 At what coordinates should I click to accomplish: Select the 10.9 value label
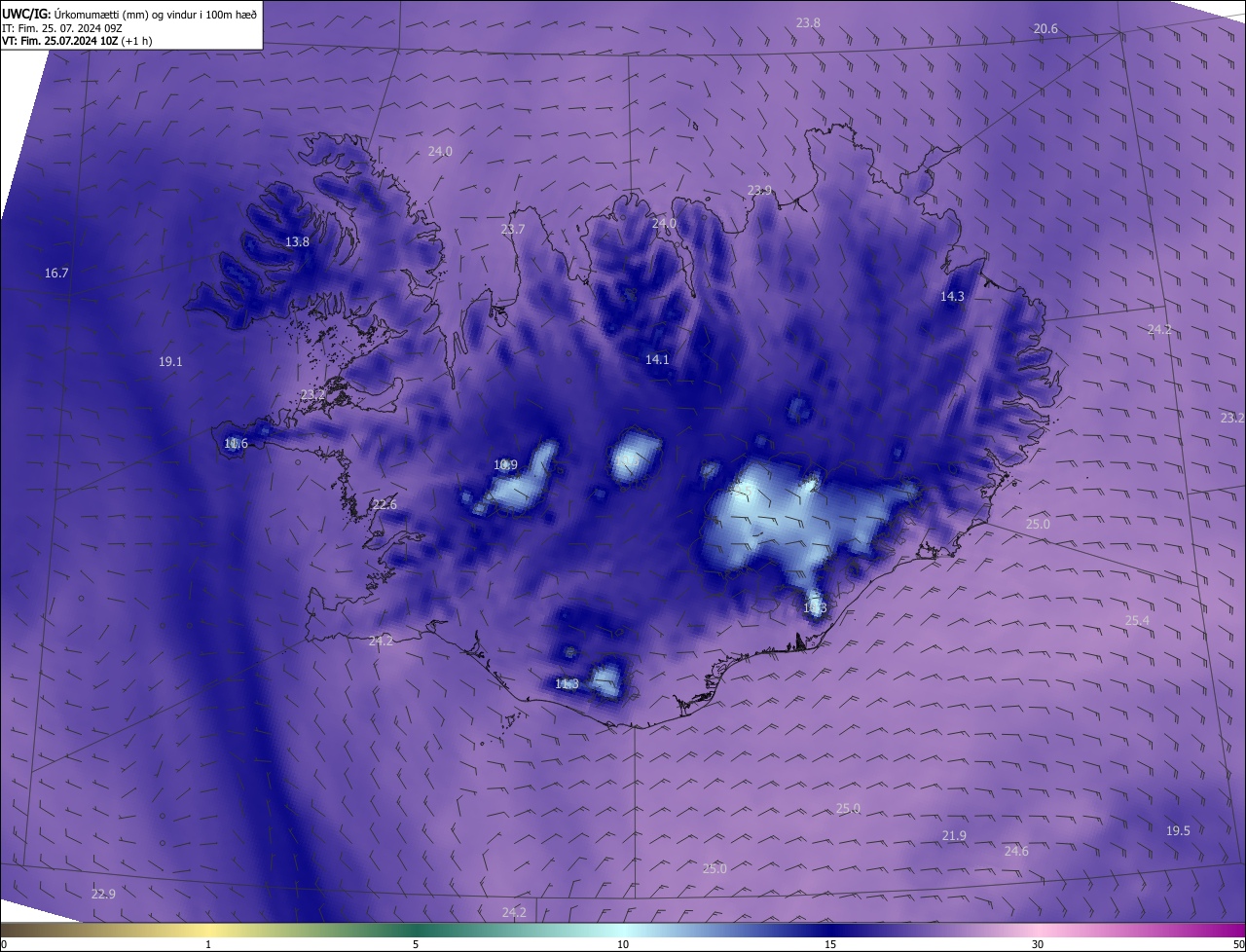pos(505,465)
